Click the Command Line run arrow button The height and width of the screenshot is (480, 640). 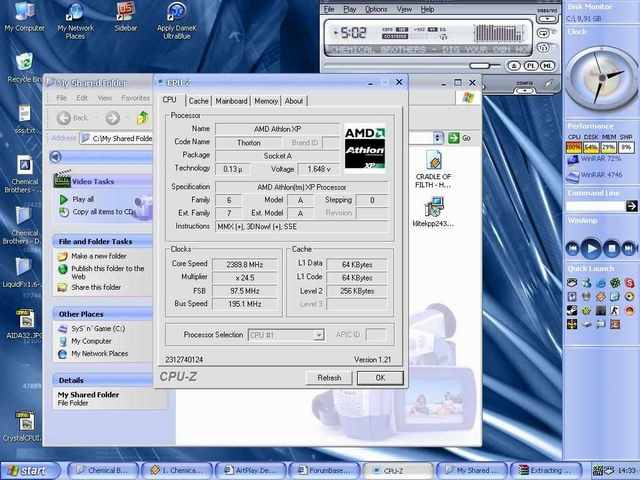pyautogui.click(x=631, y=206)
